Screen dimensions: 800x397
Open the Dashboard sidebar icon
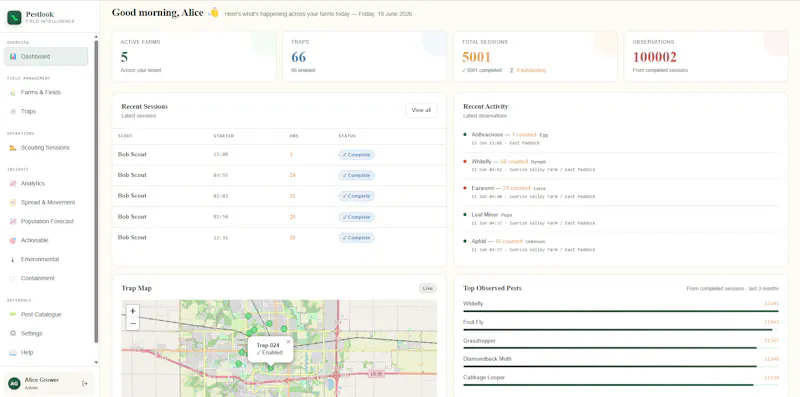[x=13, y=57]
